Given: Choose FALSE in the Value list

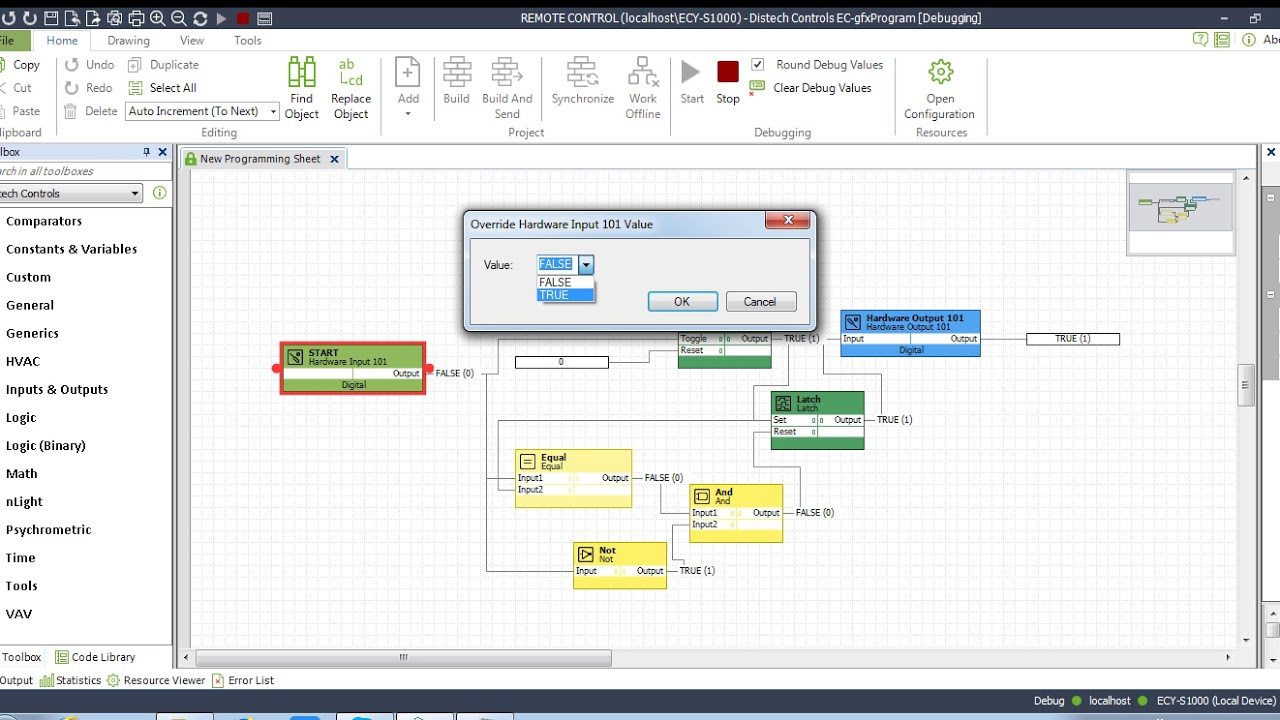Looking at the screenshot, I should click(x=566, y=282).
